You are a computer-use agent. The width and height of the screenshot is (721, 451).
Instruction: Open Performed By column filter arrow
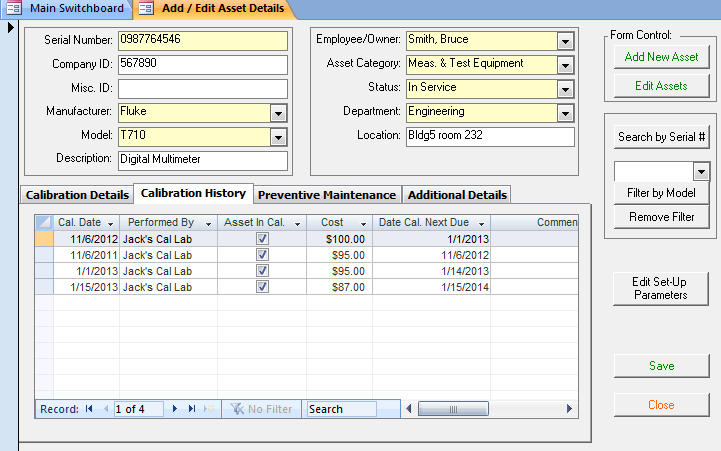coord(208,223)
